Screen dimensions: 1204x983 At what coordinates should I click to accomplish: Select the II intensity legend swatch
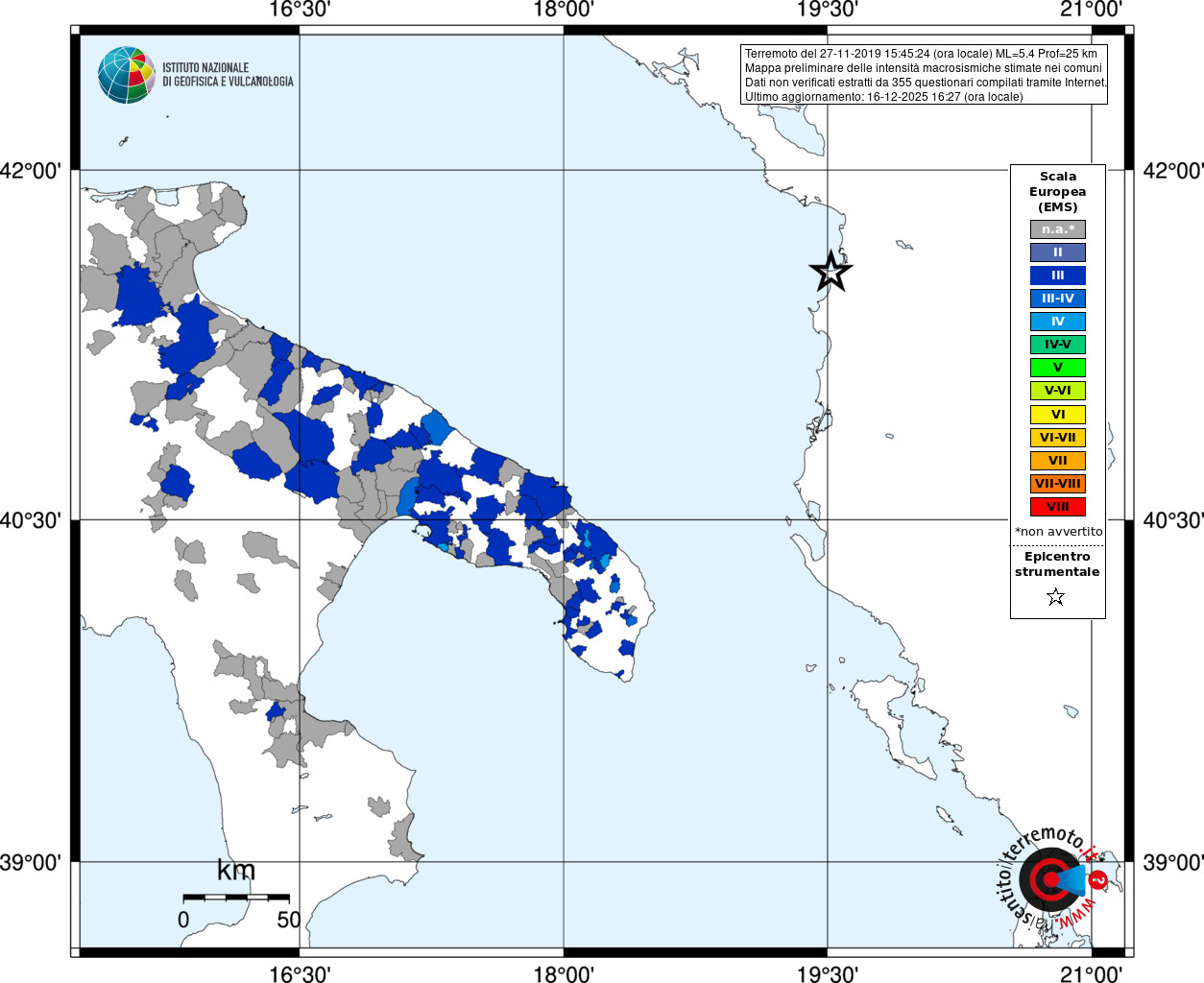1058,252
